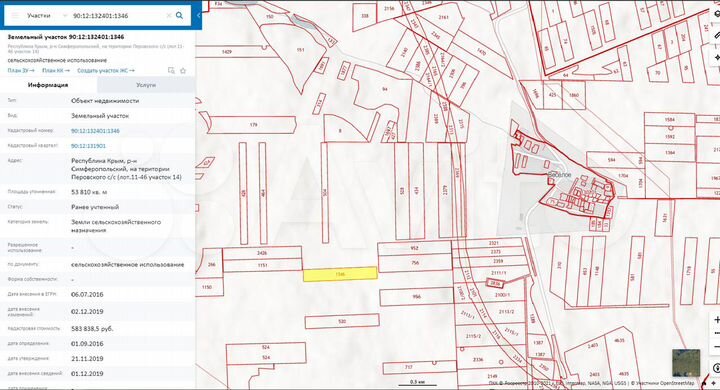This screenshot has height=390, width=720.
Task: Select the yellow highlighted parcel 1346
Action: 340,274
